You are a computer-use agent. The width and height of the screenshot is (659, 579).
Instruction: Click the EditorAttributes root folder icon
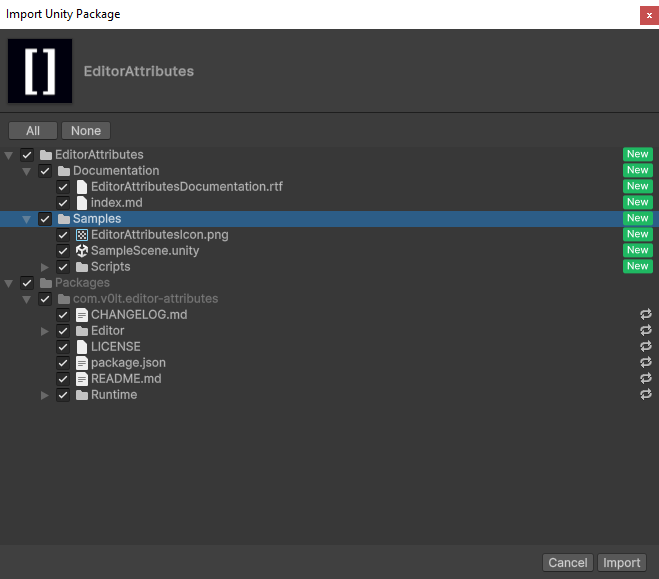46,155
